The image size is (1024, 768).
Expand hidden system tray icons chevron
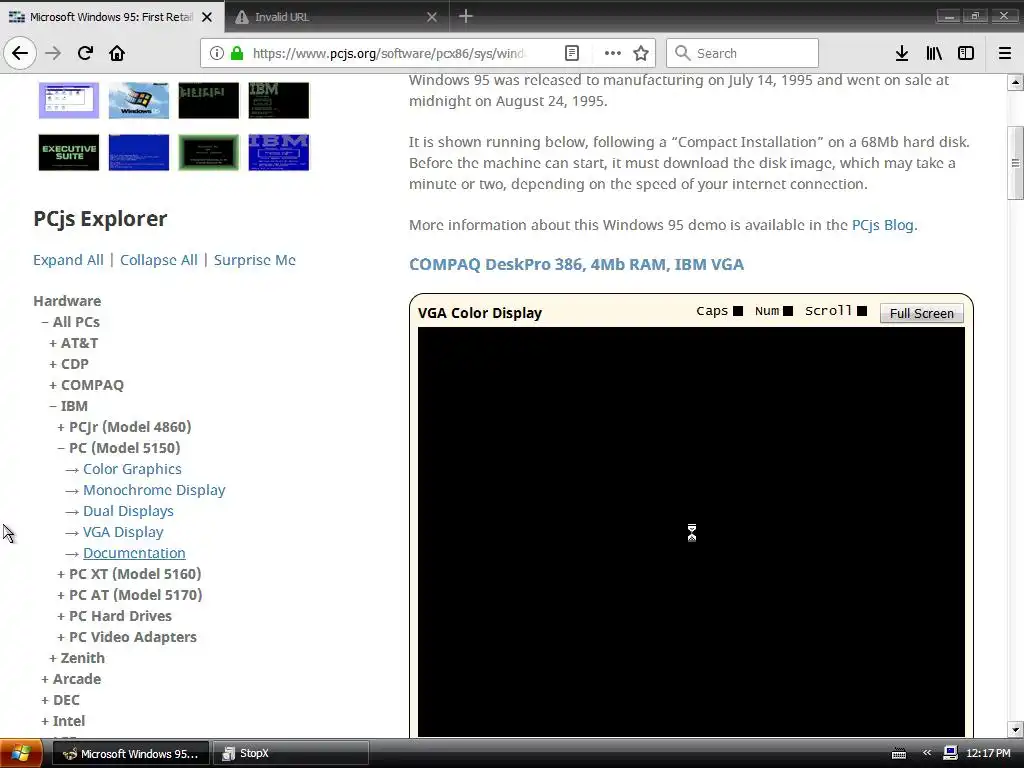(927, 753)
